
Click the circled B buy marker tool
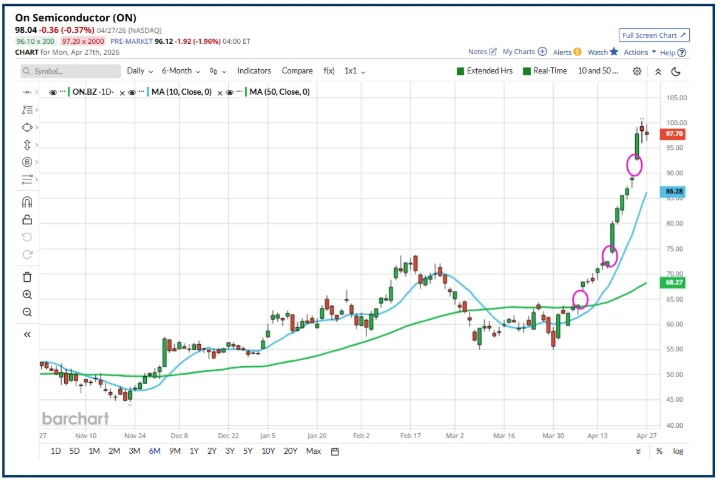tap(27, 162)
